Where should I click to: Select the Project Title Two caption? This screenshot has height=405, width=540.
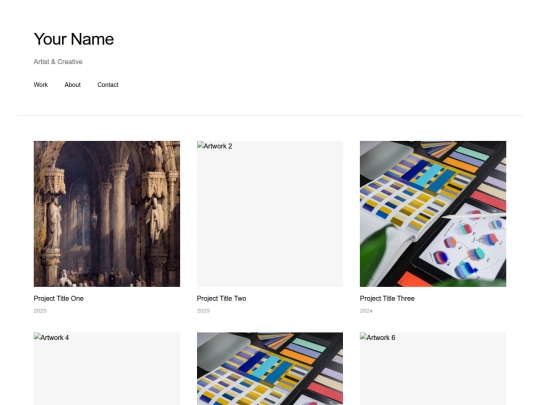[221, 299]
